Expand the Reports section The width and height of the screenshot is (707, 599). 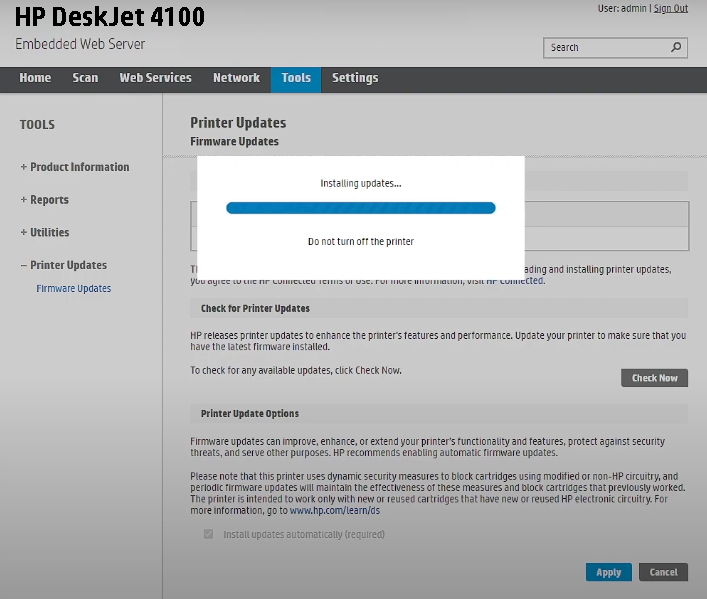(45, 200)
